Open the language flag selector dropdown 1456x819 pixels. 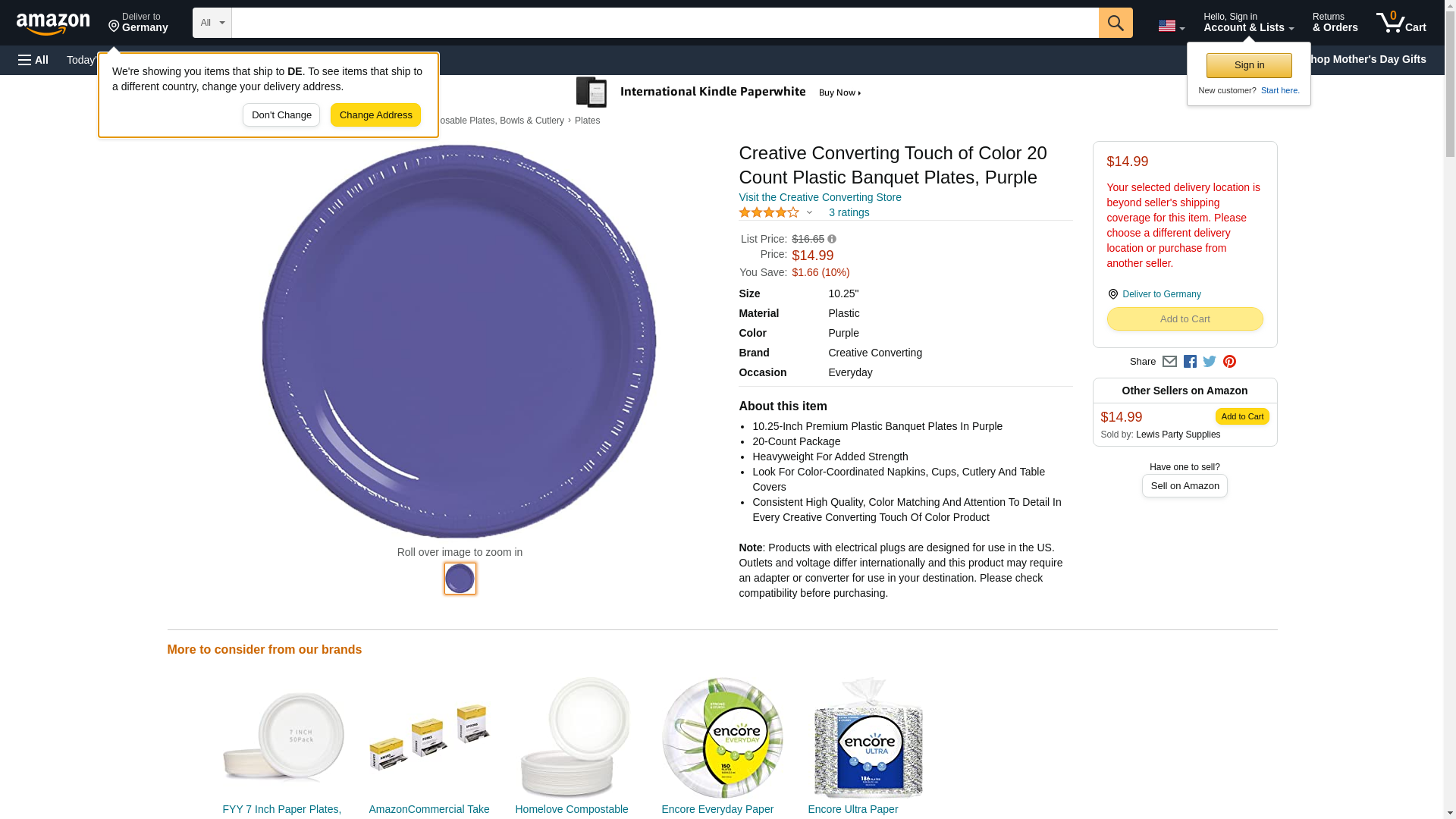[x=1171, y=26]
